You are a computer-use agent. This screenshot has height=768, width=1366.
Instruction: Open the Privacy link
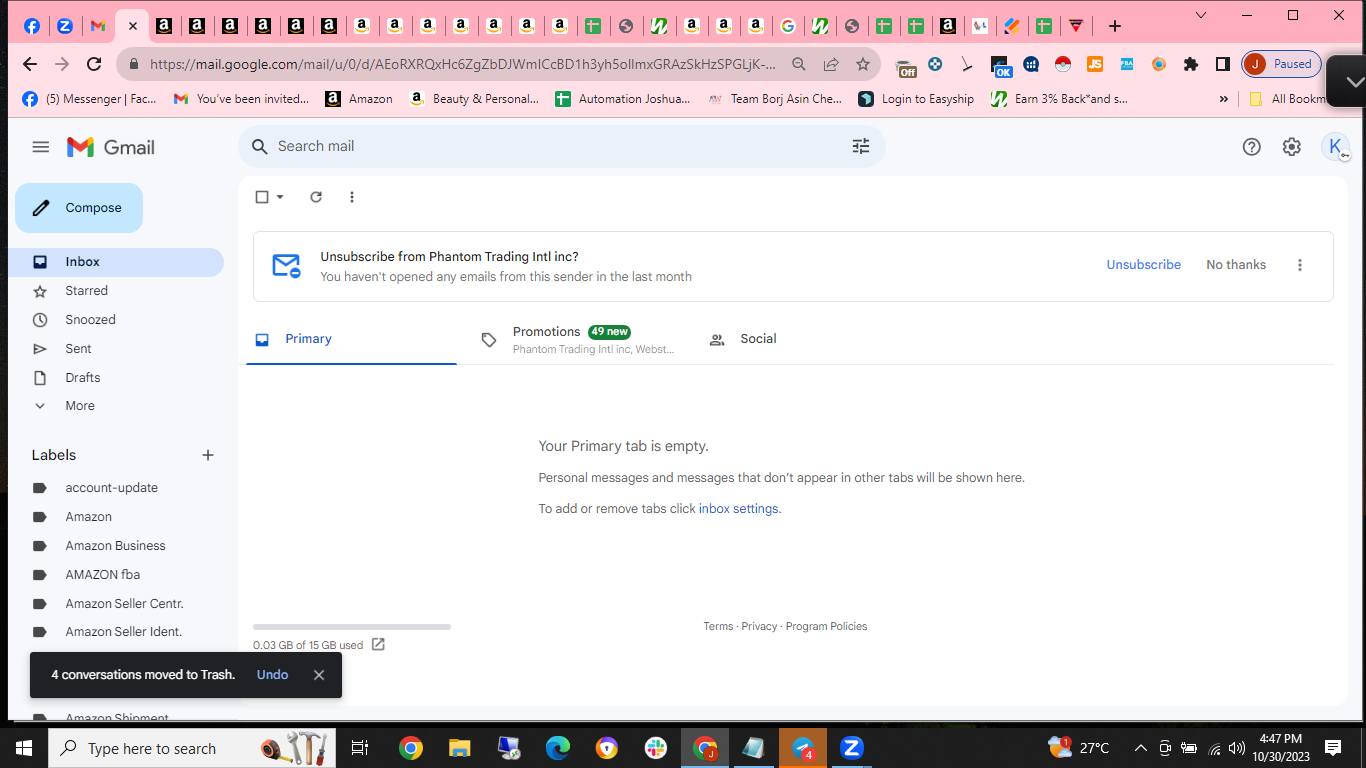pos(759,627)
